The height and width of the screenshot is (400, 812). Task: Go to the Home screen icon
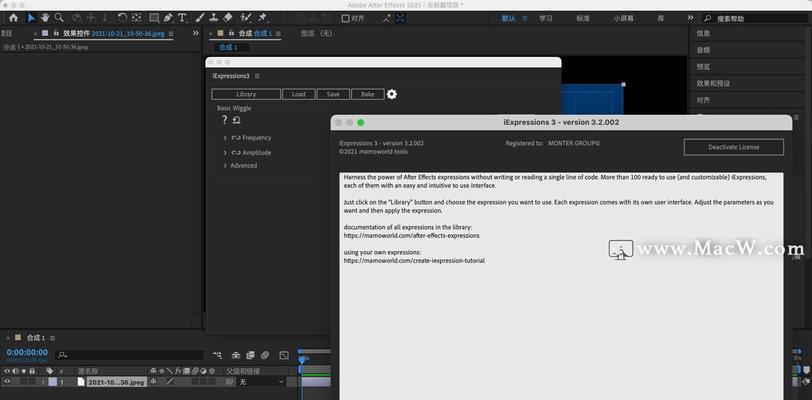[13, 18]
